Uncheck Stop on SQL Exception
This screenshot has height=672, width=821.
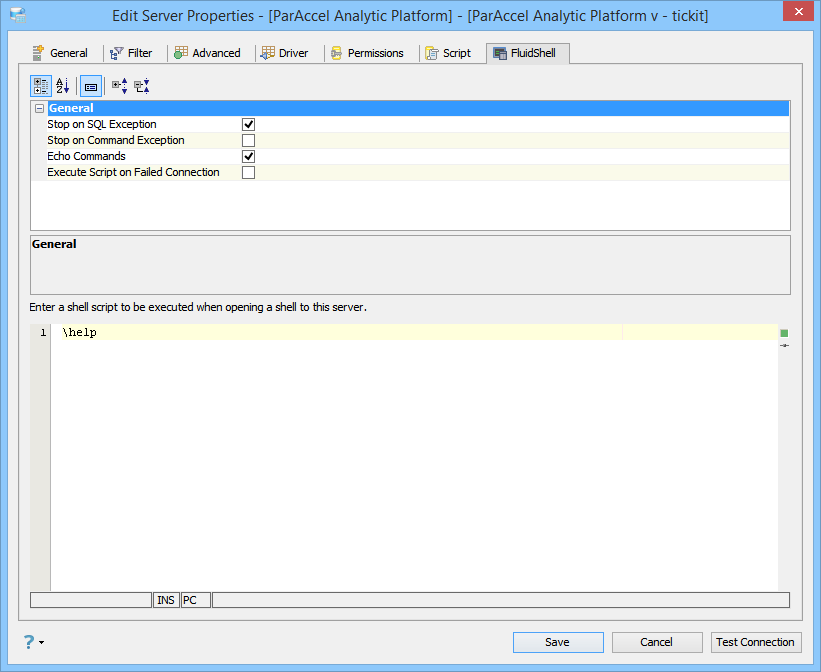click(x=248, y=125)
